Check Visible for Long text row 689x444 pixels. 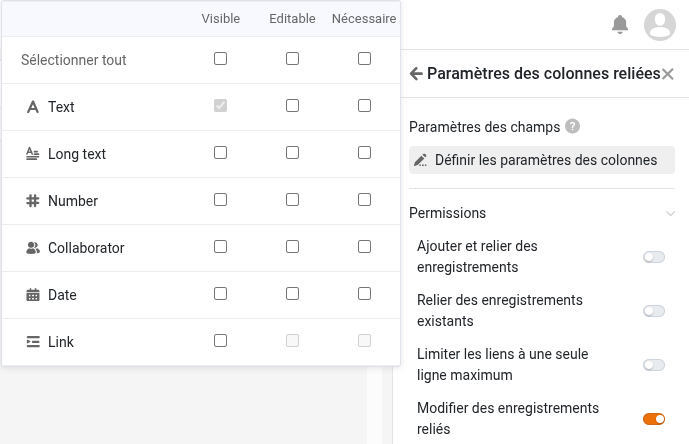pyautogui.click(x=221, y=153)
